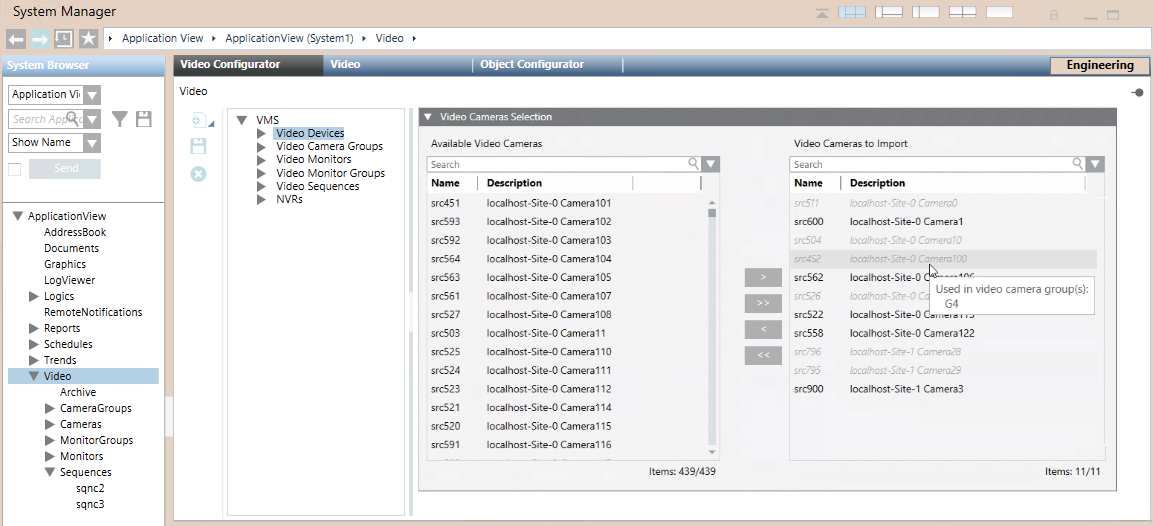This screenshot has width=1153, height=526.
Task: Click the move all right (>>) button
Action: [763, 303]
